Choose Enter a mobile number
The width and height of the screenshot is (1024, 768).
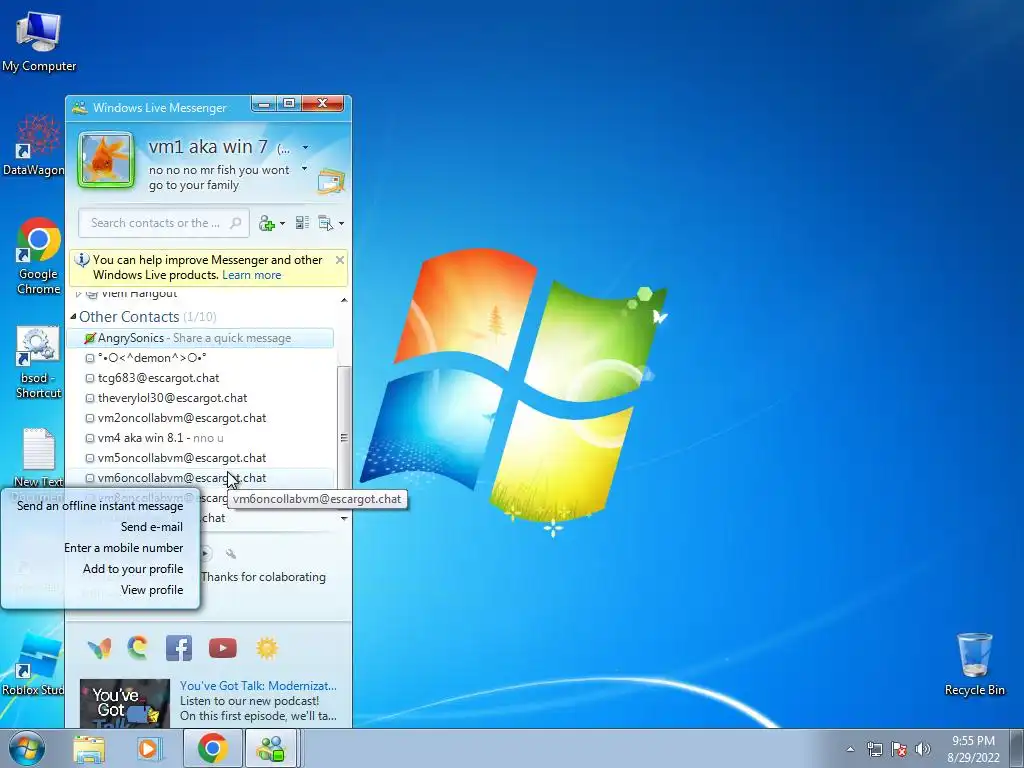(x=123, y=547)
